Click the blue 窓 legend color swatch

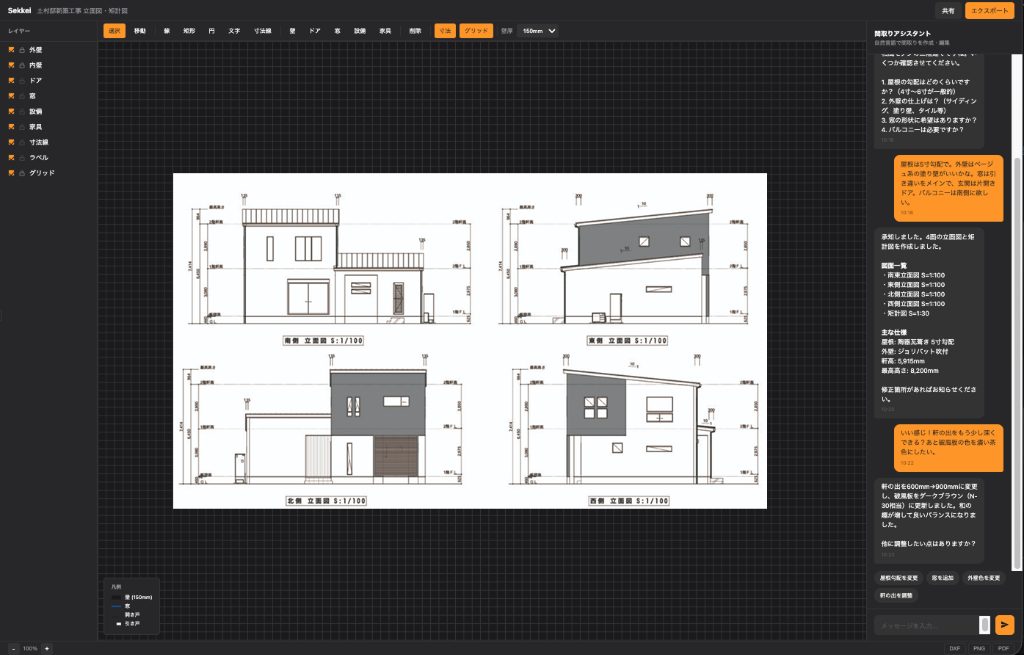tap(116, 606)
